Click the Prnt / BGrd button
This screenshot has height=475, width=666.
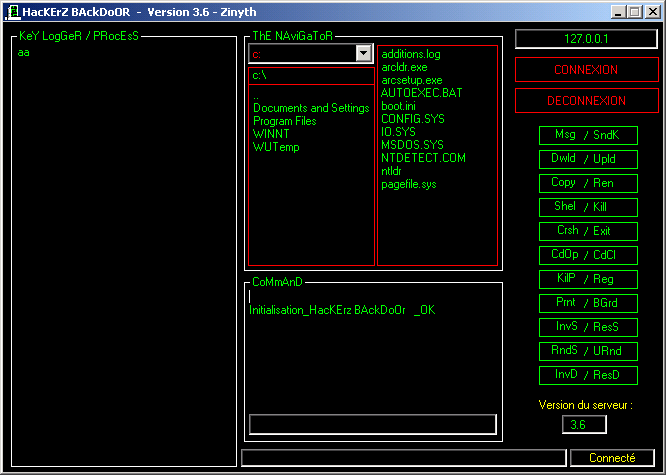tap(587, 303)
